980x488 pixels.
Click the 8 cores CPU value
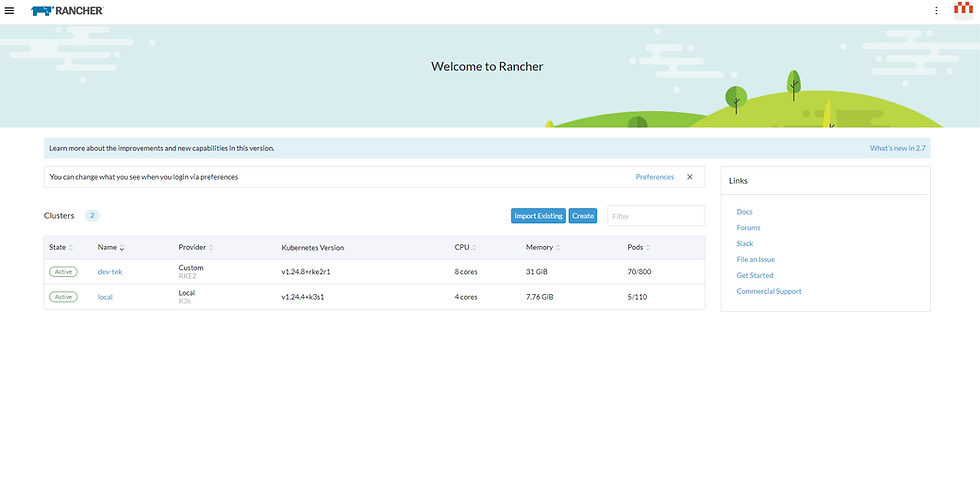point(466,272)
